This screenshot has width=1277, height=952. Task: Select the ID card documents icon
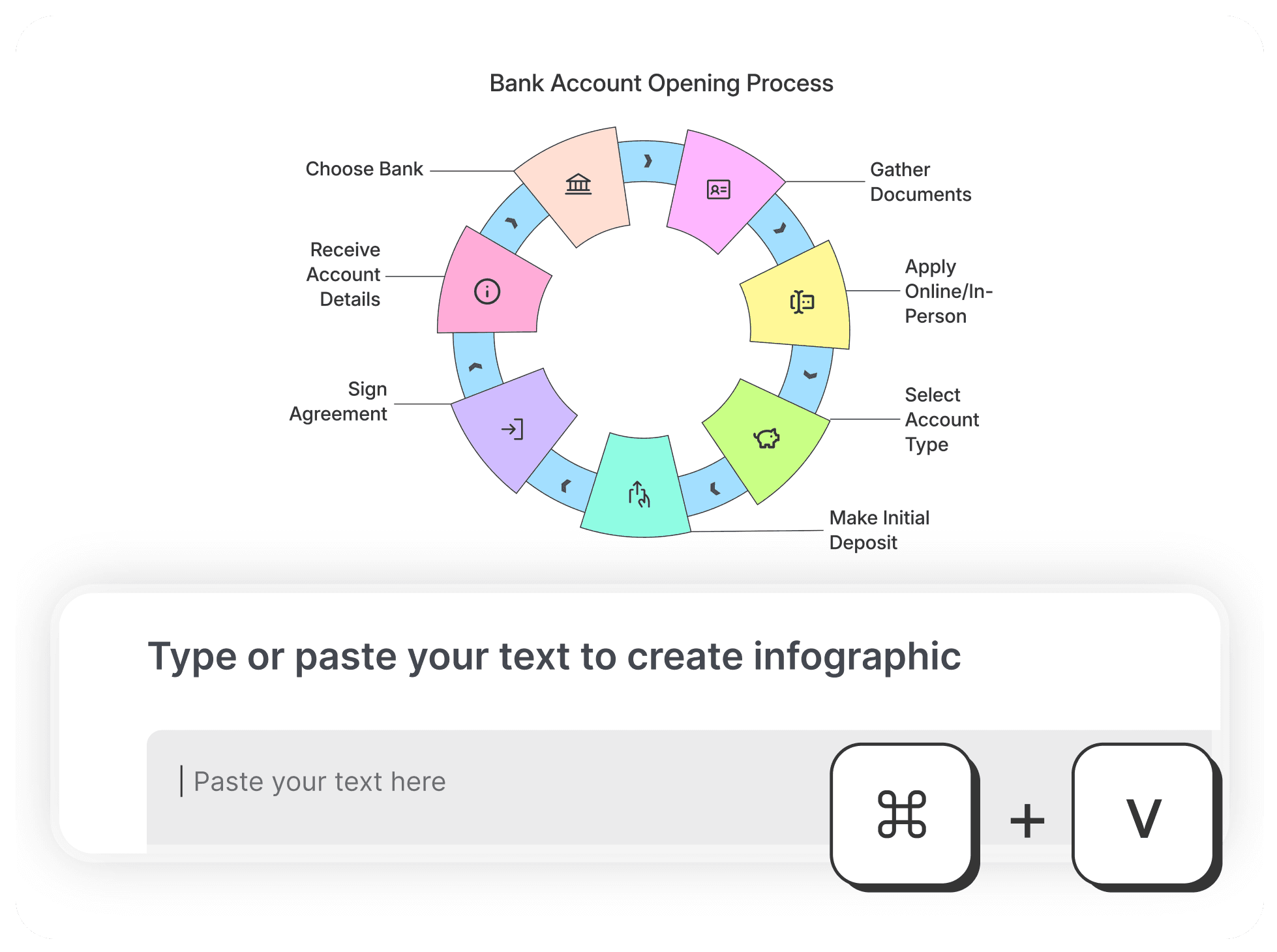pyautogui.click(x=718, y=190)
